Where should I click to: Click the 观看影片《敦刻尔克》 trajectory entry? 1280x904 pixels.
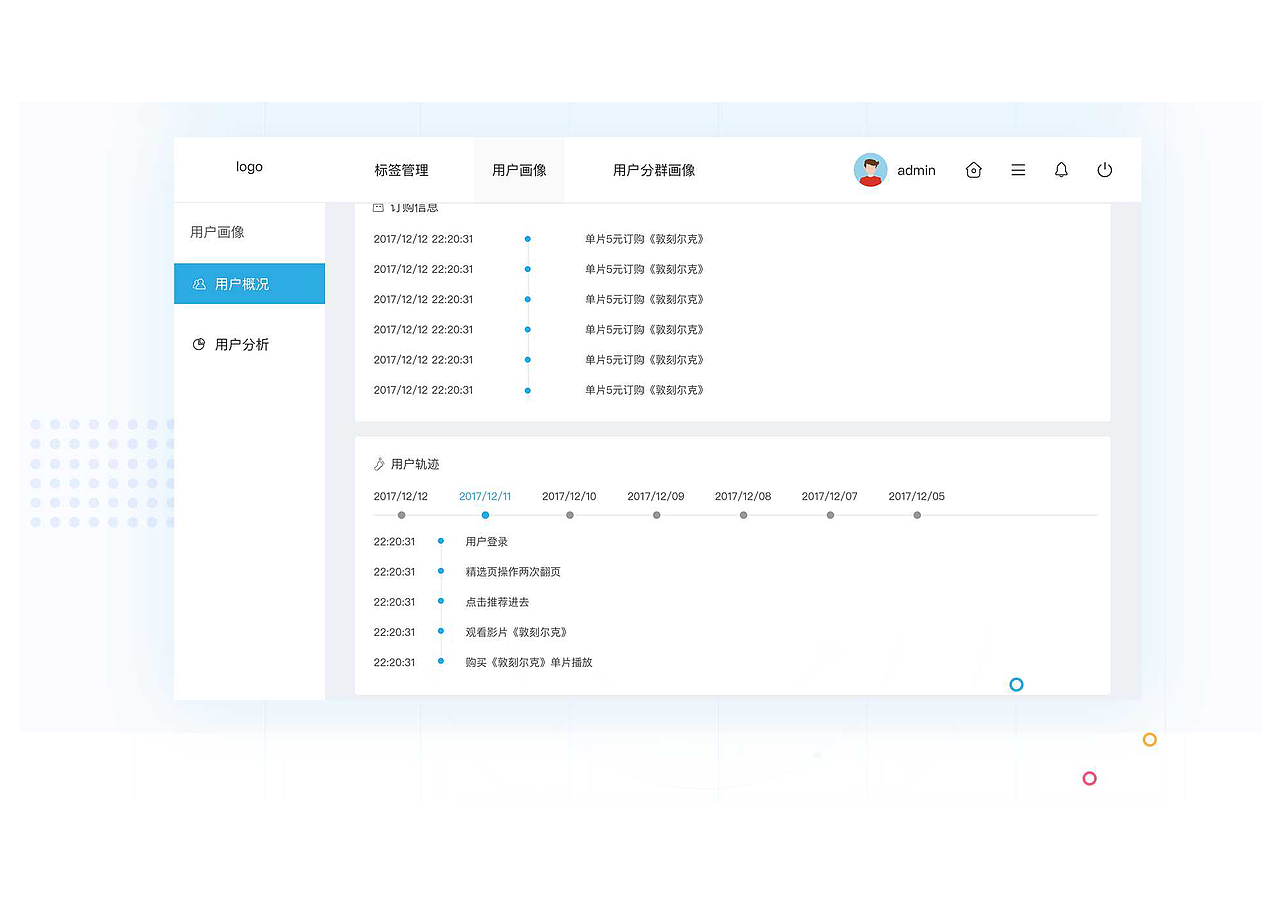point(517,632)
